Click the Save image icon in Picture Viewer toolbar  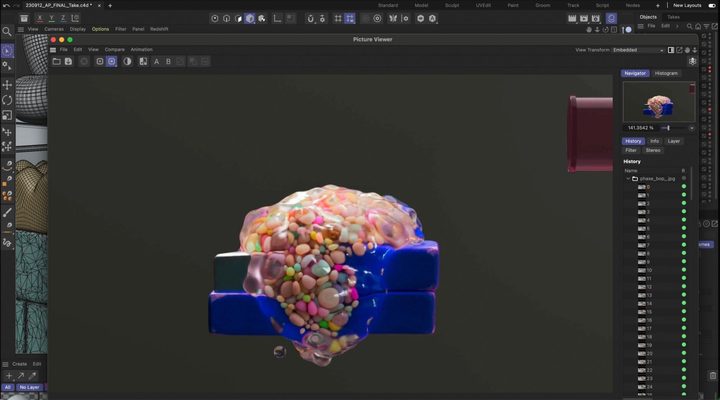coord(68,61)
